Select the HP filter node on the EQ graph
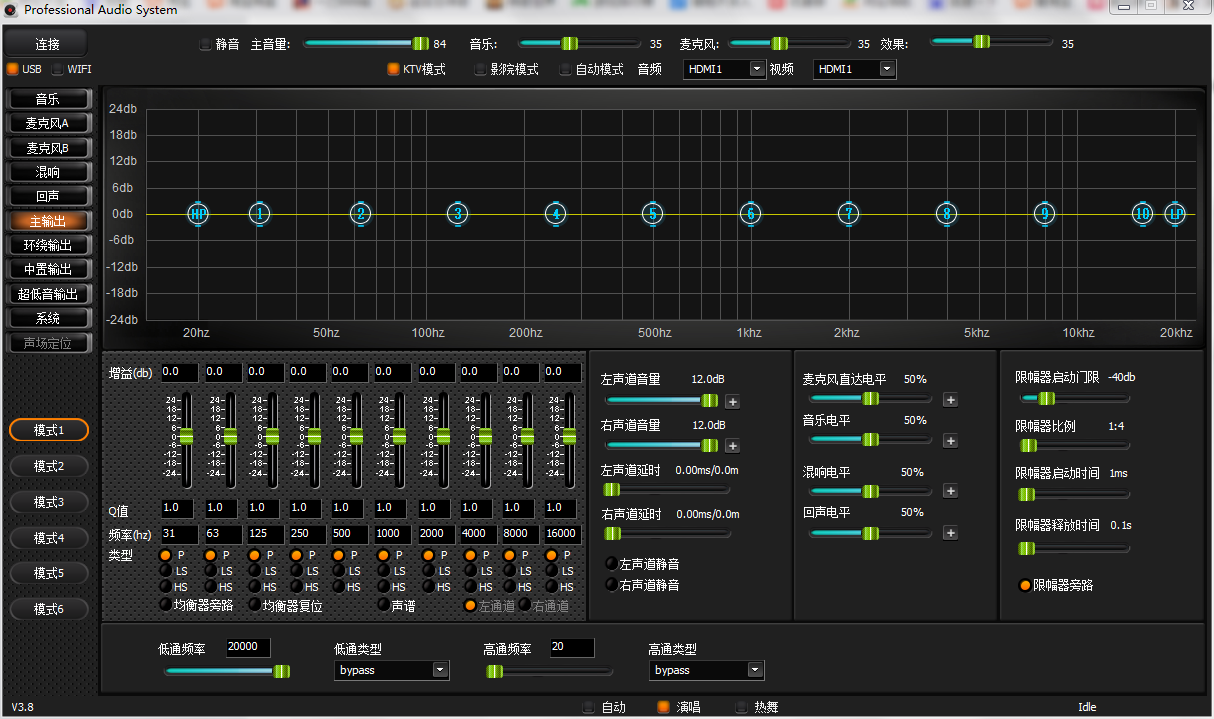Screen dimensions: 1214x719 198,213
